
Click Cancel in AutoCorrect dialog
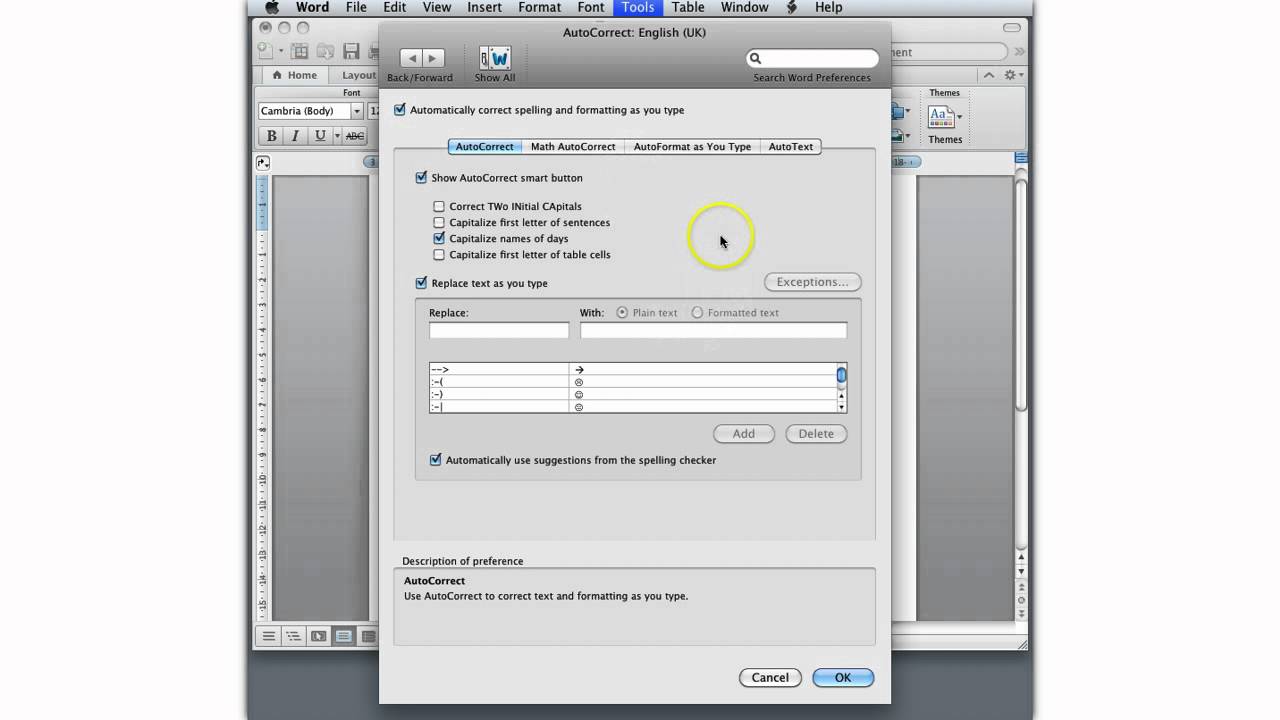770,677
